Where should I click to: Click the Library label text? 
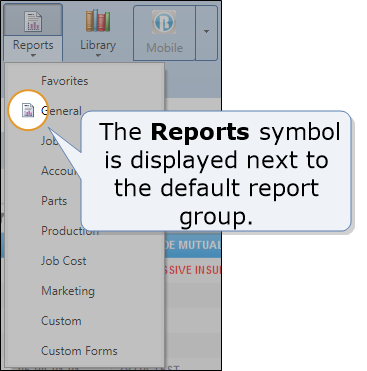point(98,45)
